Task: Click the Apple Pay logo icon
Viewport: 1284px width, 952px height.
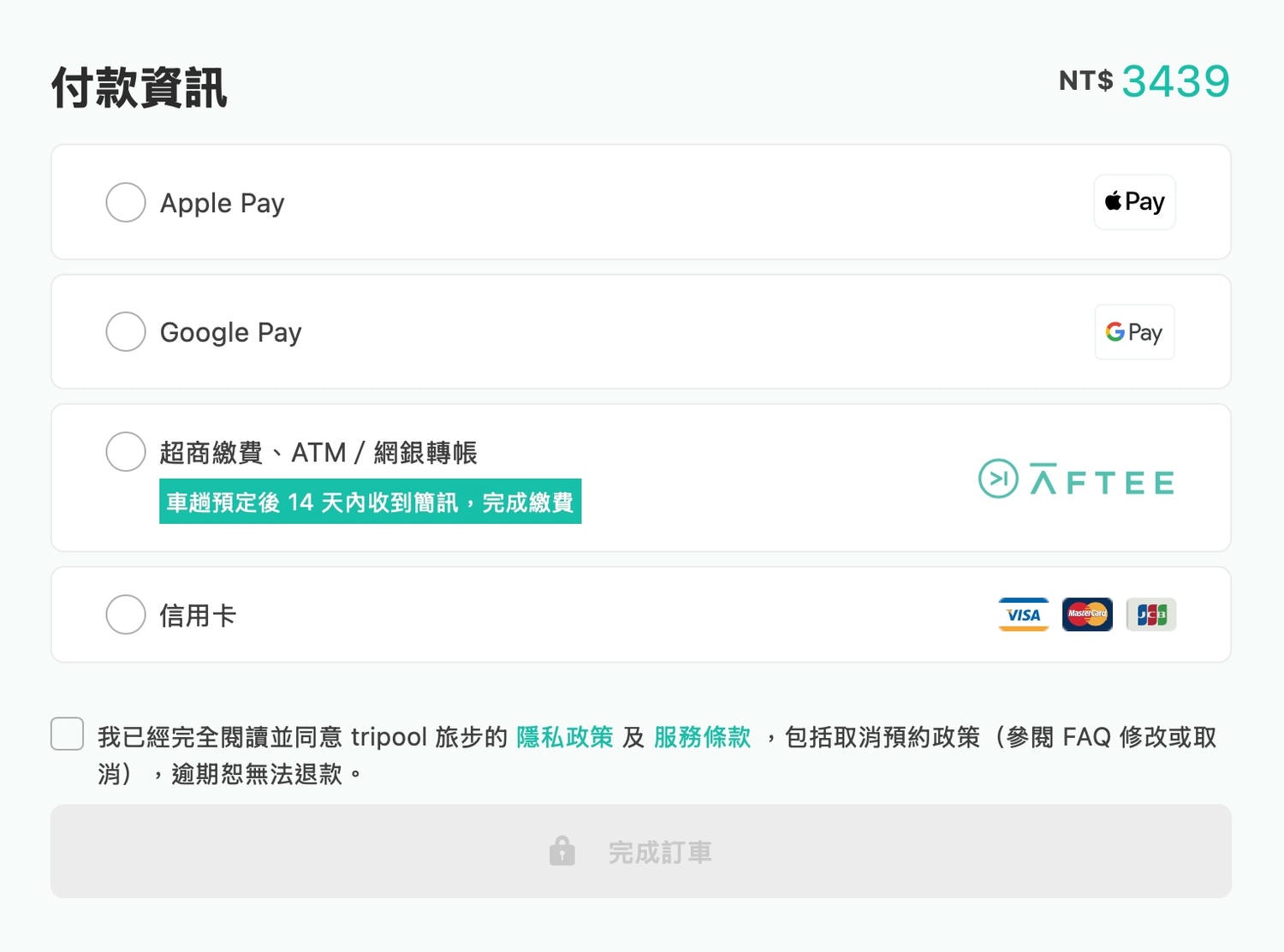Action: point(1134,202)
